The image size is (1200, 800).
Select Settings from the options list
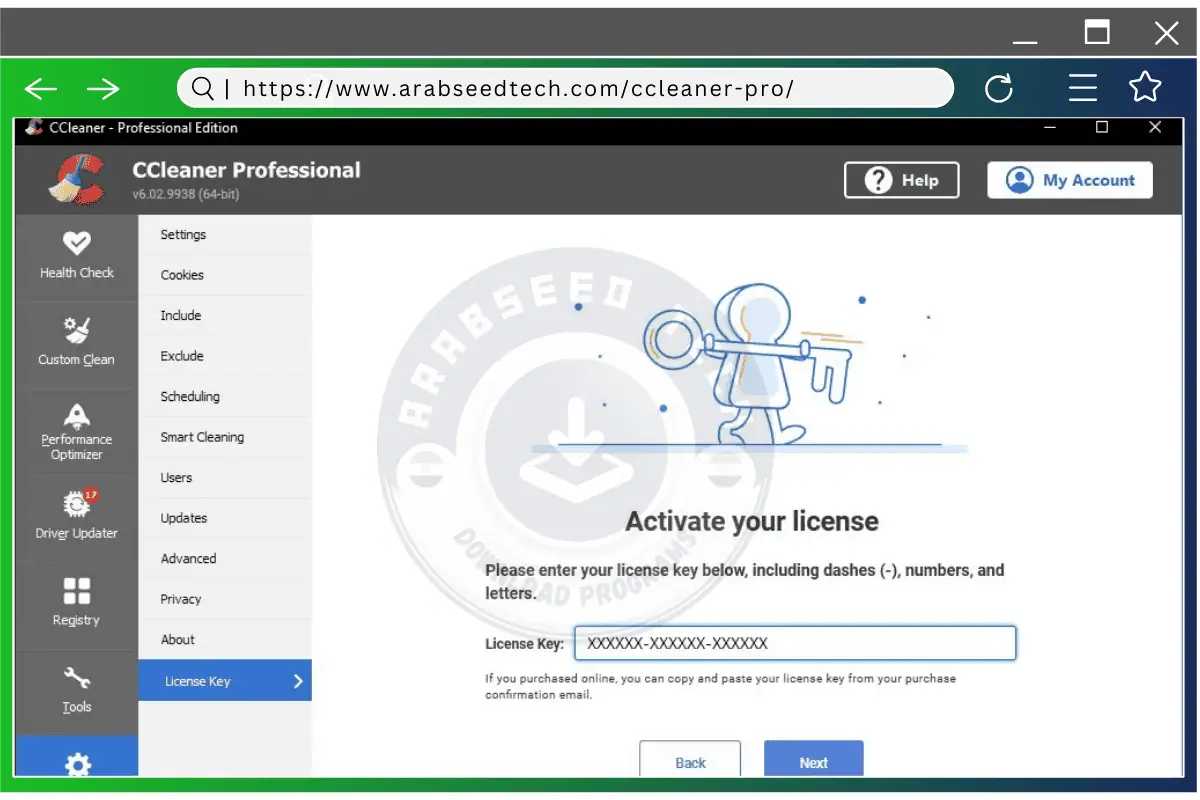[183, 234]
